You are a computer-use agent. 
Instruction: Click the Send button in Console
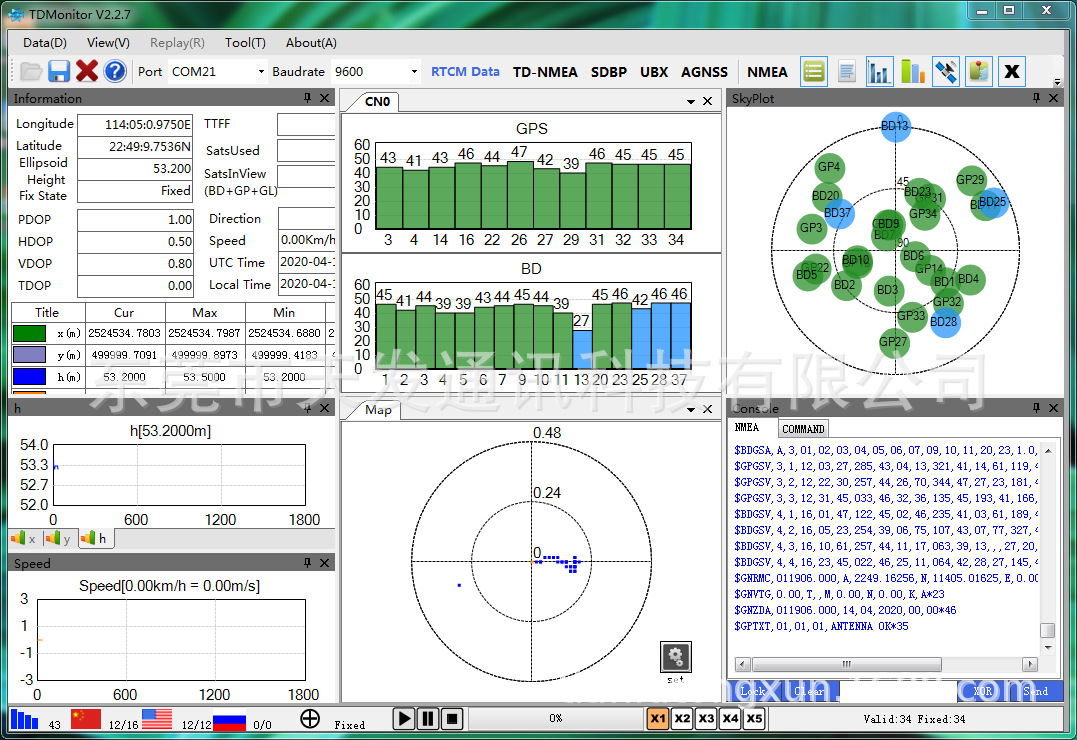1036,691
